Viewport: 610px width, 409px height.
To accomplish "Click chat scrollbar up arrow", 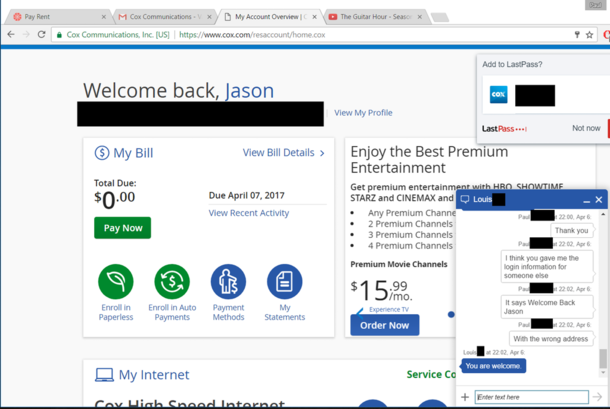I will click(603, 214).
